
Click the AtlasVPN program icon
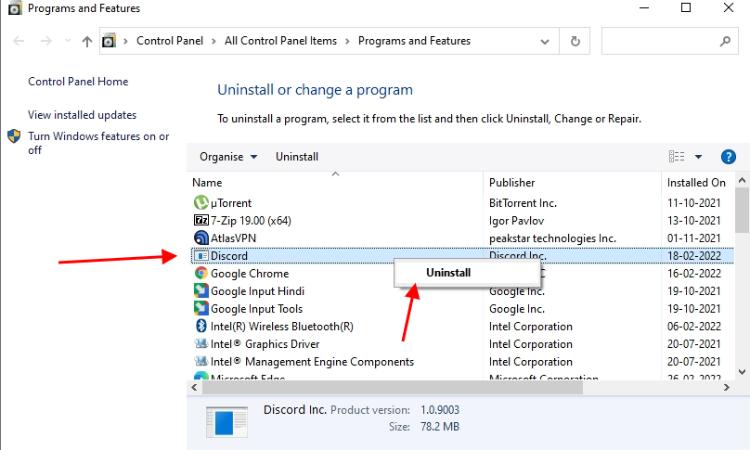click(x=201, y=238)
